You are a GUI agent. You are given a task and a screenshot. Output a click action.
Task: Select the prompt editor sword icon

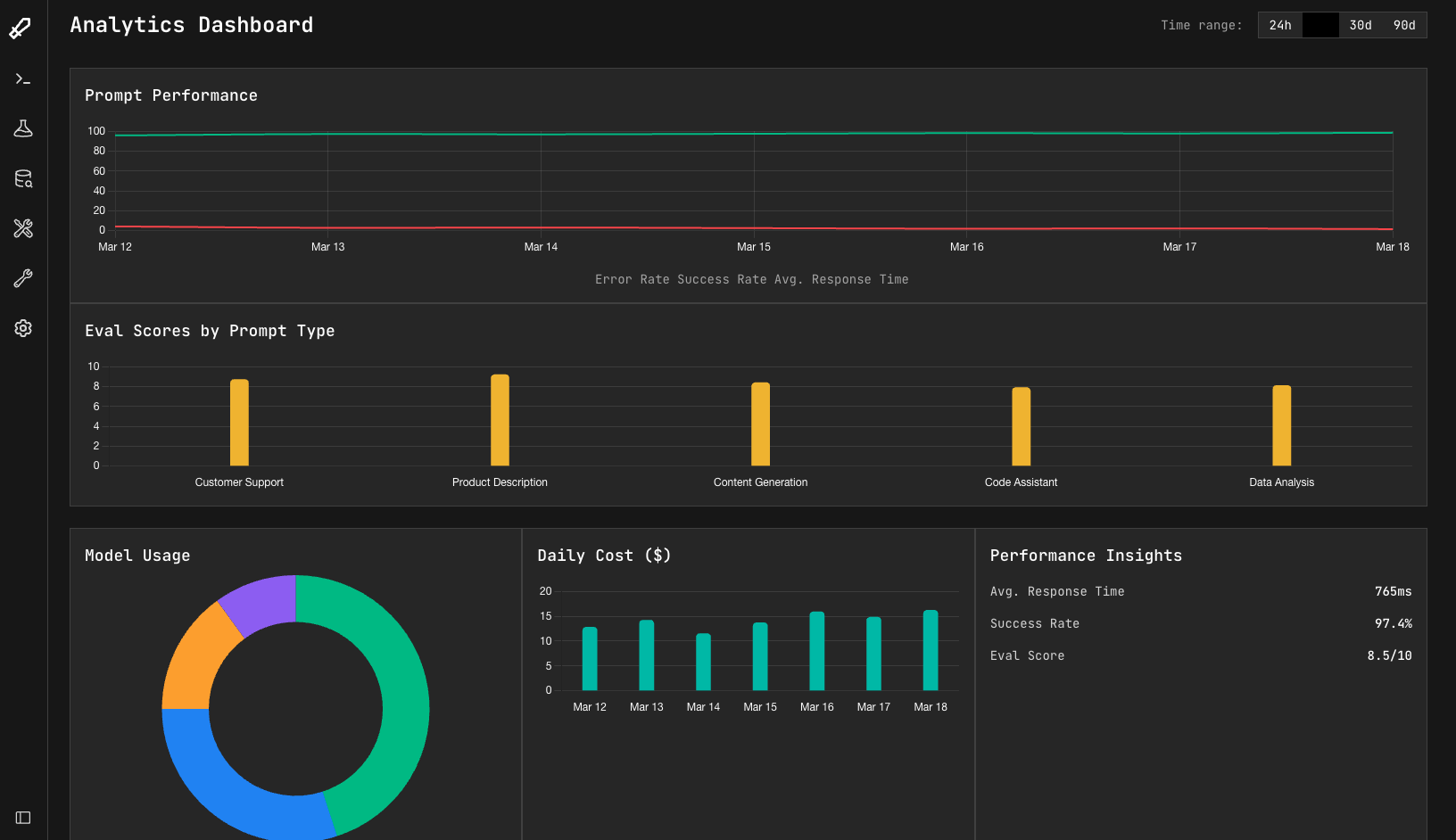click(x=22, y=27)
